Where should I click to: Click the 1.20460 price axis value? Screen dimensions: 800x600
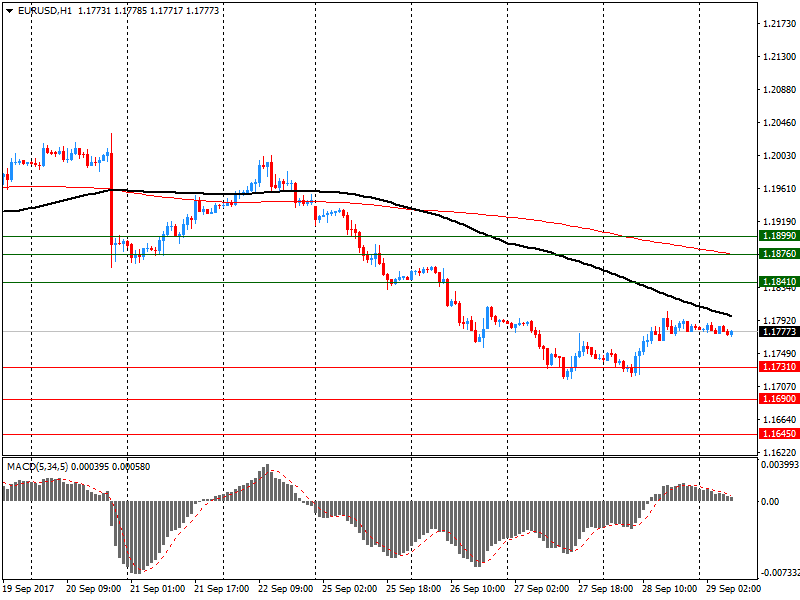(x=779, y=122)
